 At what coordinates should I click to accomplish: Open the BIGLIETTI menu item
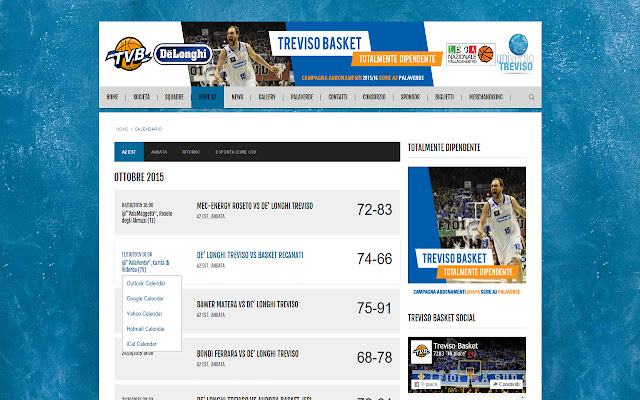[x=444, y=97]
